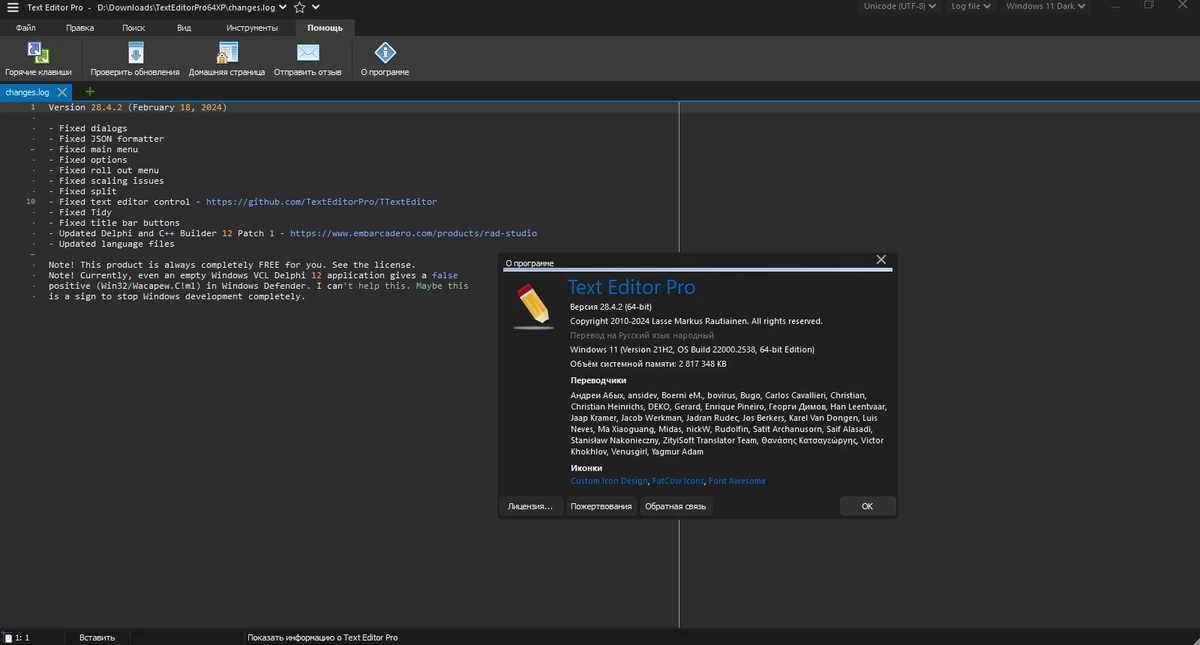
Task: Open the Log file highlighter dropdown
Action: [x=970, y=6]
